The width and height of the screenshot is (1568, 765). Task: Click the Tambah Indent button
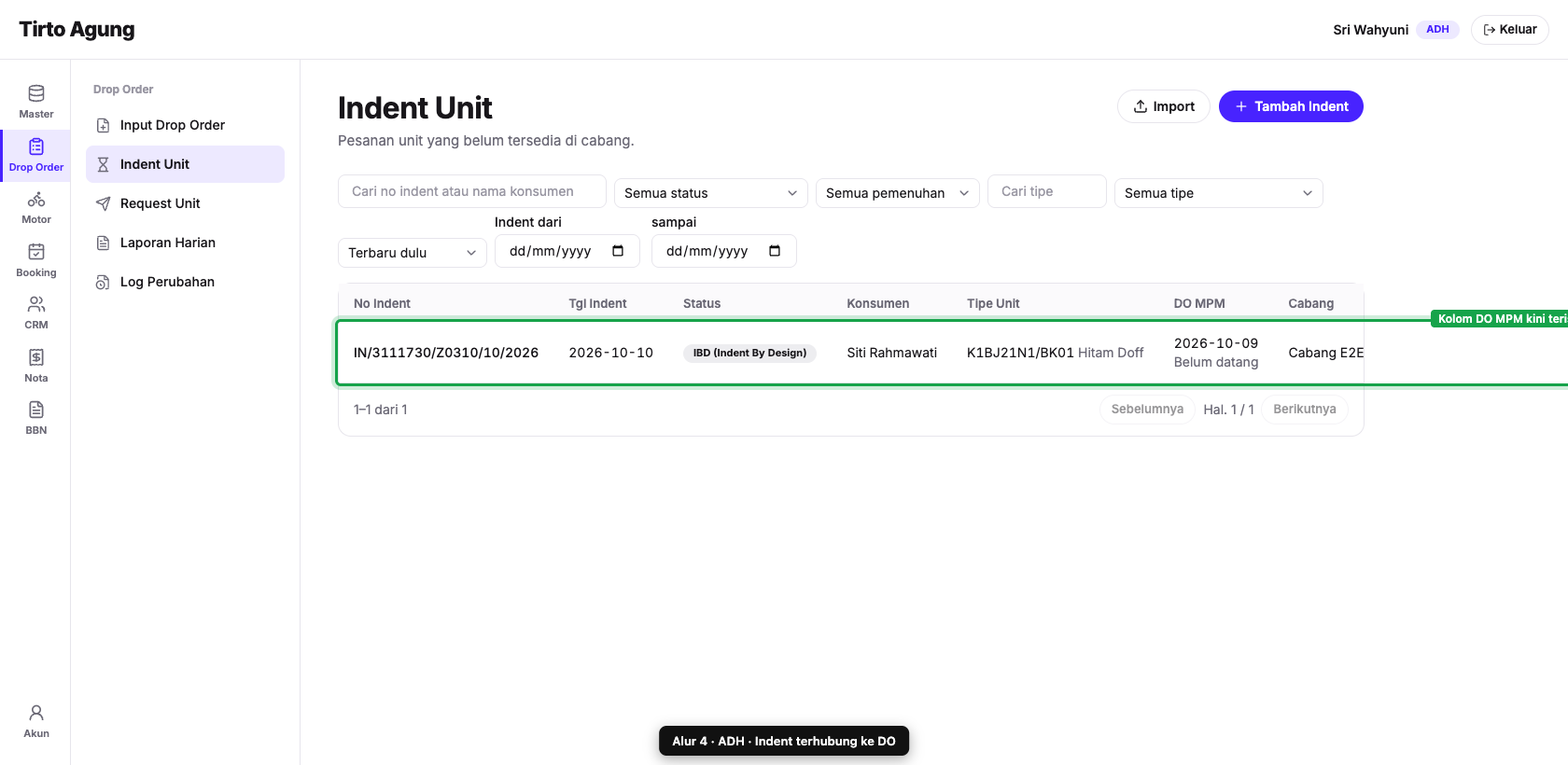coord(1291,106)
